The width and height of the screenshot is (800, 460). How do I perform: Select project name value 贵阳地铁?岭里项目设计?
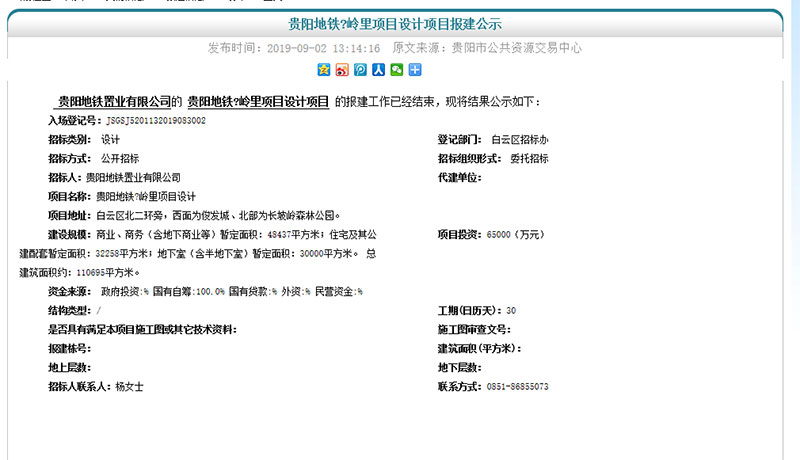(146, 197)
